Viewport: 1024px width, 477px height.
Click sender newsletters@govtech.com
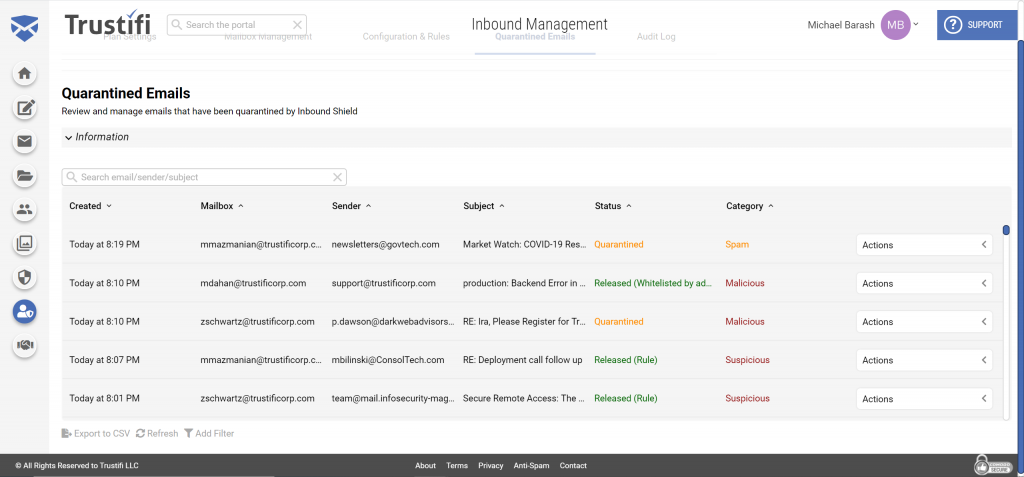[x=385, y=244]
